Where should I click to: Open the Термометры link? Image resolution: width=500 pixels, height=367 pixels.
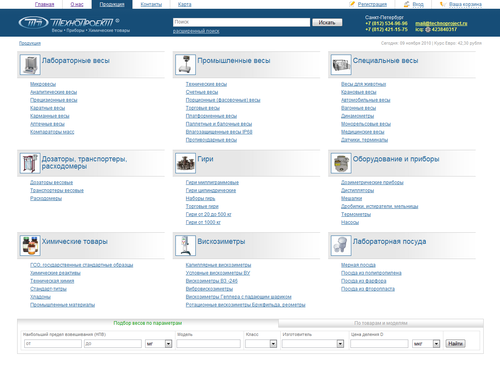pos(356,215)
